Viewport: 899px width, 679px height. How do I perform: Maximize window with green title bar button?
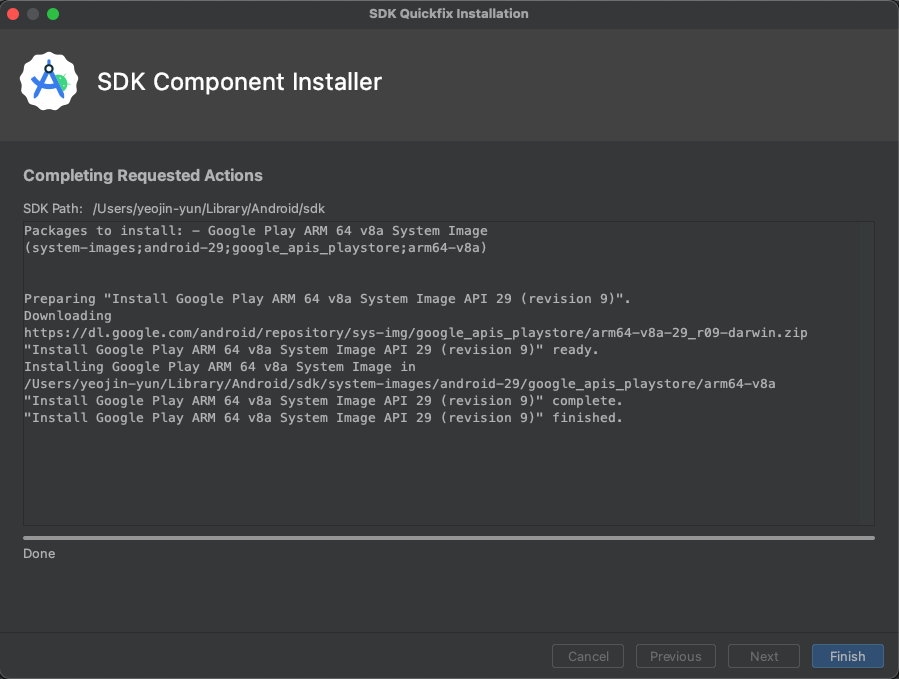point(53,14)
